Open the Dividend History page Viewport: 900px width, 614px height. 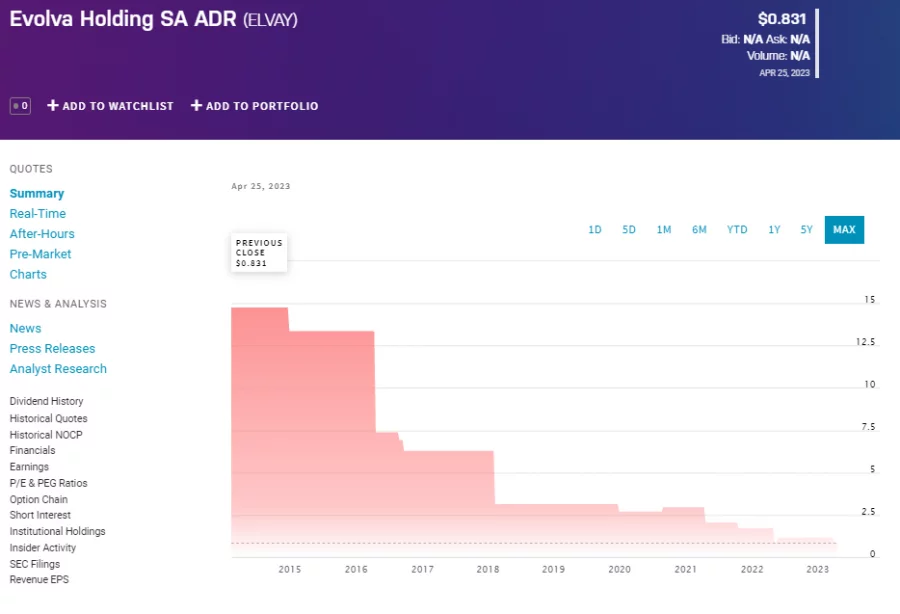pos(48,401)
